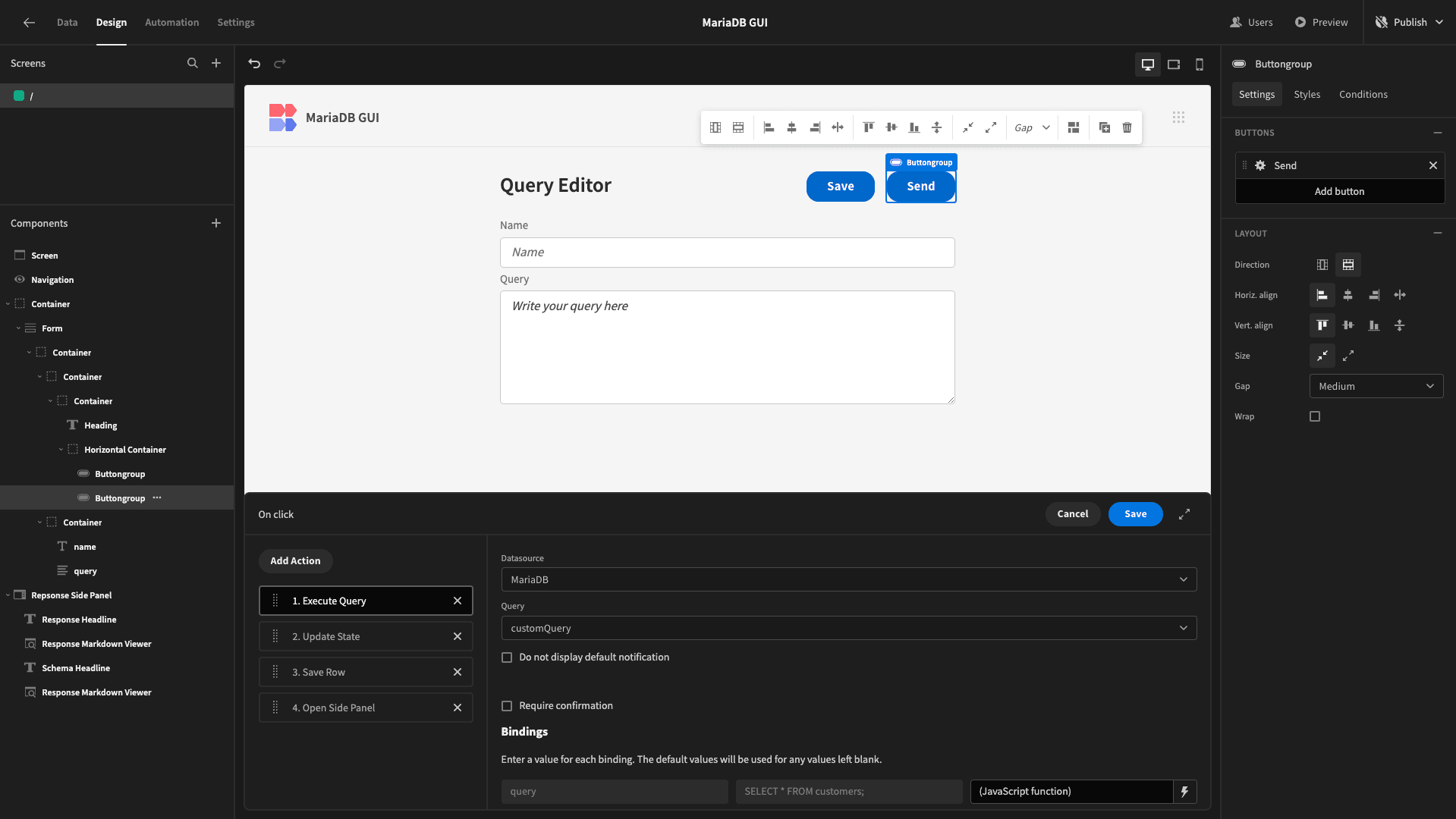The image size is (1456, 819).
Task: Click the Add Action button
Action: coord(295,560)
